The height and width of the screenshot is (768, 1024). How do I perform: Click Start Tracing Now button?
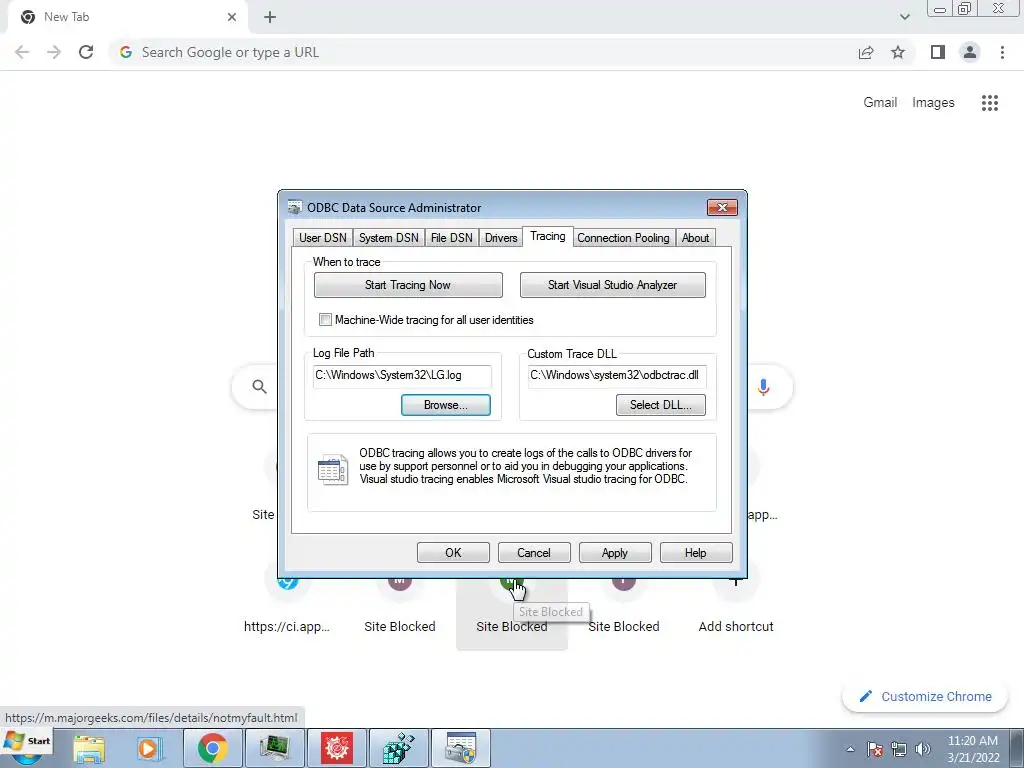[408, 285]
